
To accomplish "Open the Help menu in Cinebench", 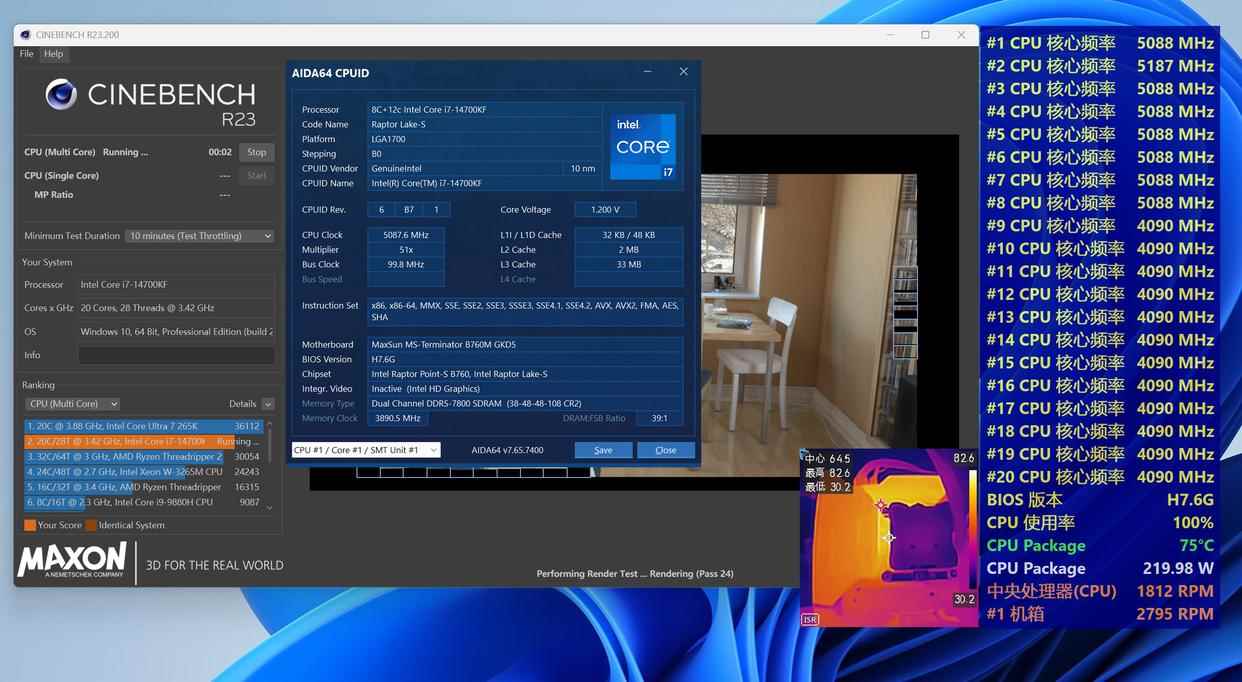I will 53,54.
